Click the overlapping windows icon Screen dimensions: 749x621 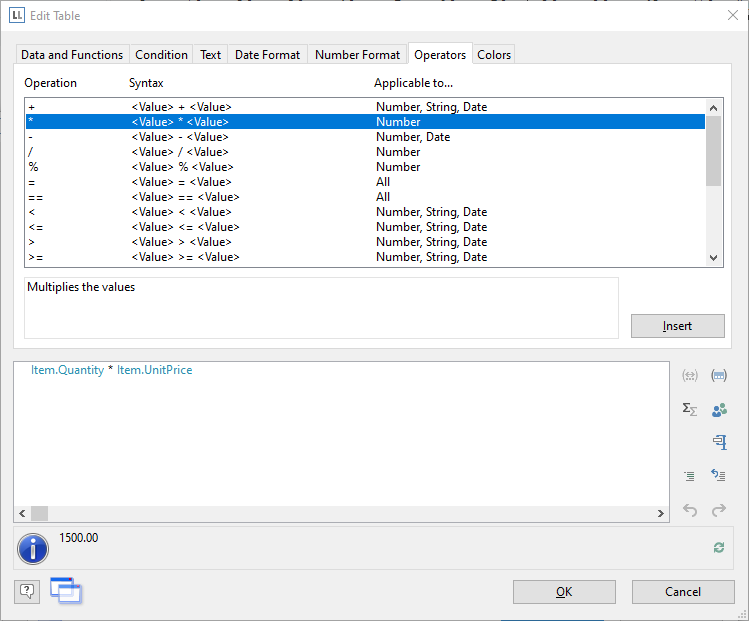[65, 591]
